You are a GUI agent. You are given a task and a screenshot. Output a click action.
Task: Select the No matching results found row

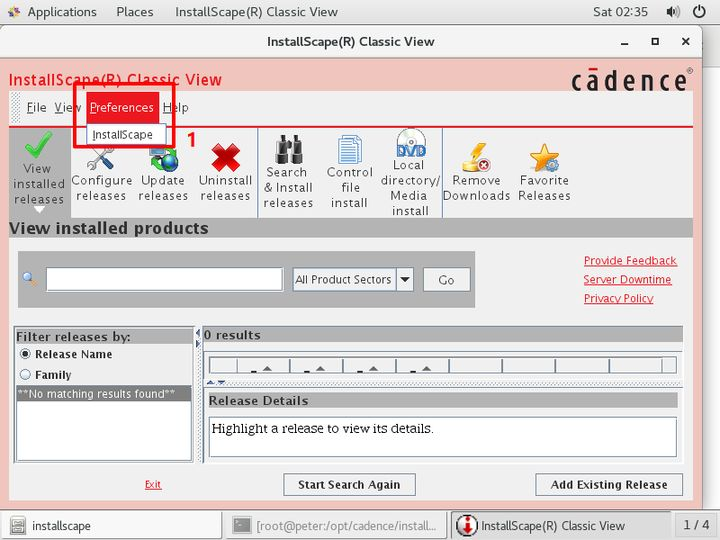[104, 394]
